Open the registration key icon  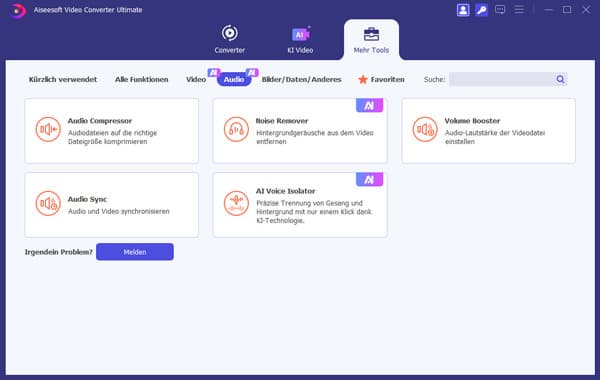pos(481,10)
